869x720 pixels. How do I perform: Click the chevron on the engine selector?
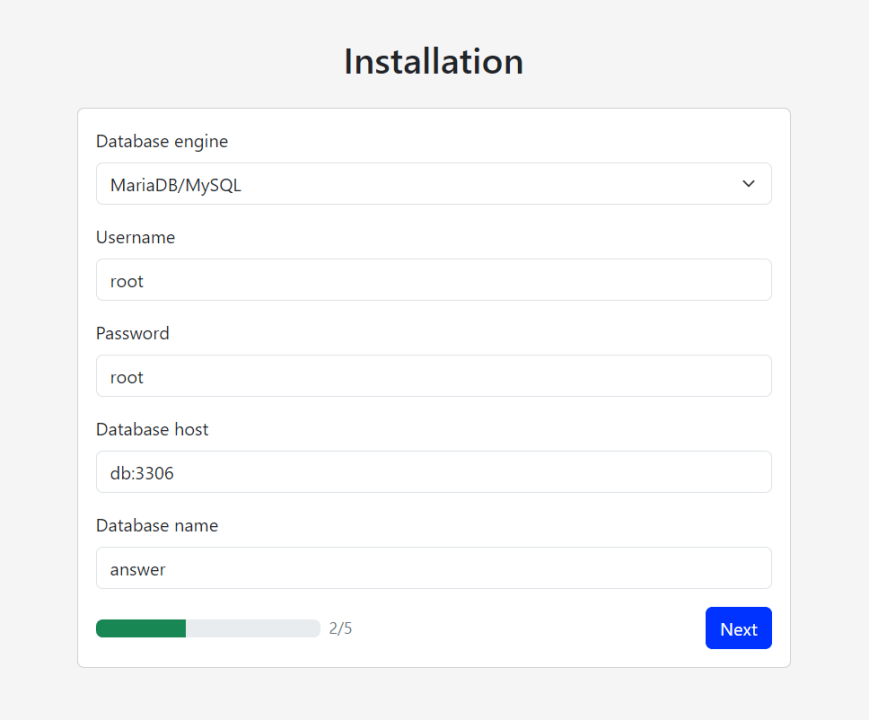[748, 184]
